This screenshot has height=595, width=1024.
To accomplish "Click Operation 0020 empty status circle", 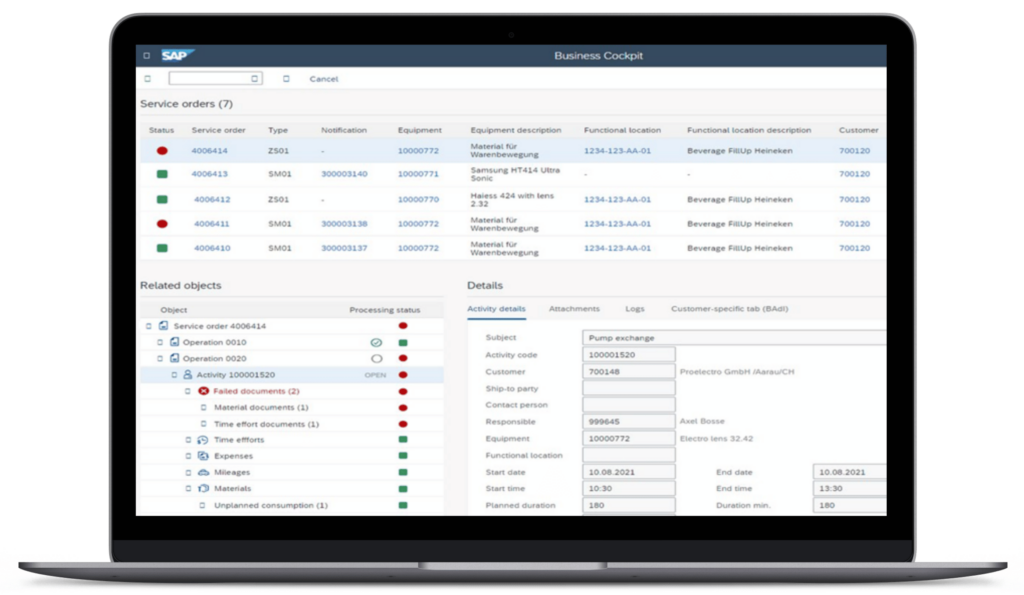I will tap(376, 358).
